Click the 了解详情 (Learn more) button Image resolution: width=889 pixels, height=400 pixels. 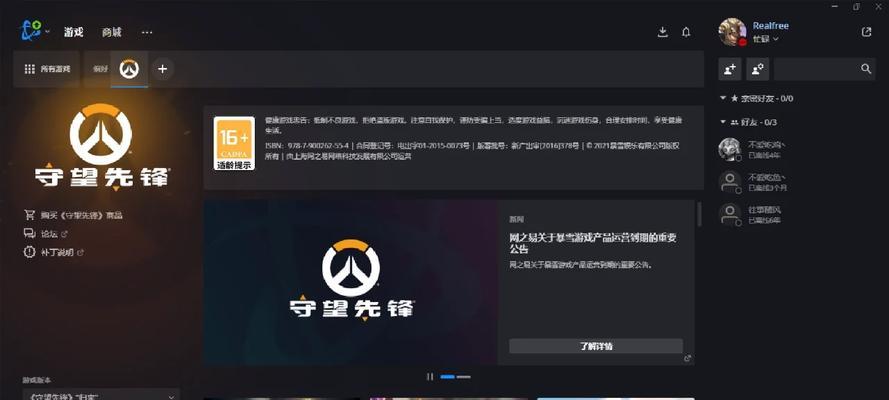point(596,346)
